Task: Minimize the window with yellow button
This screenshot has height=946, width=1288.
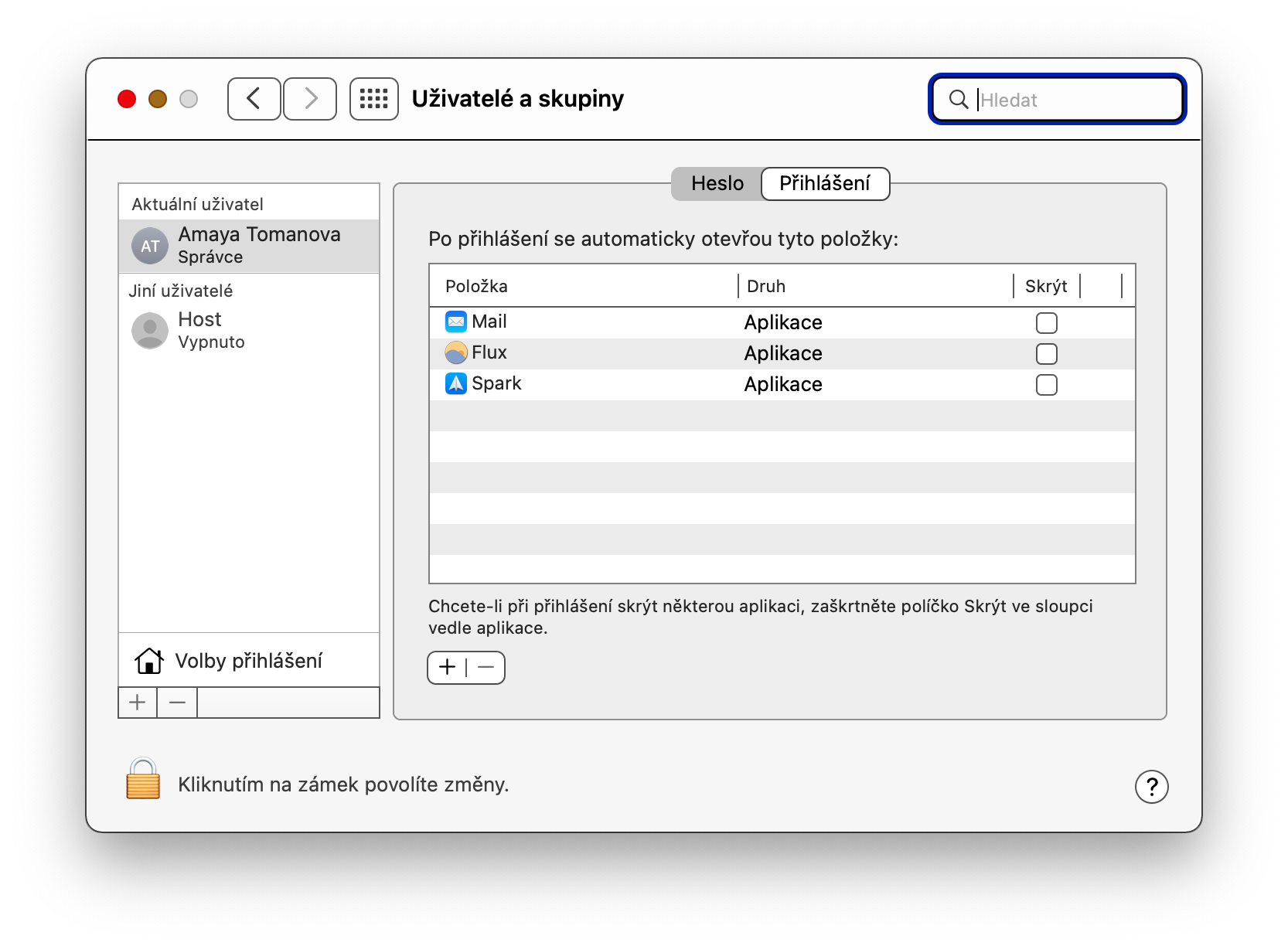Action: click(158, 99)
